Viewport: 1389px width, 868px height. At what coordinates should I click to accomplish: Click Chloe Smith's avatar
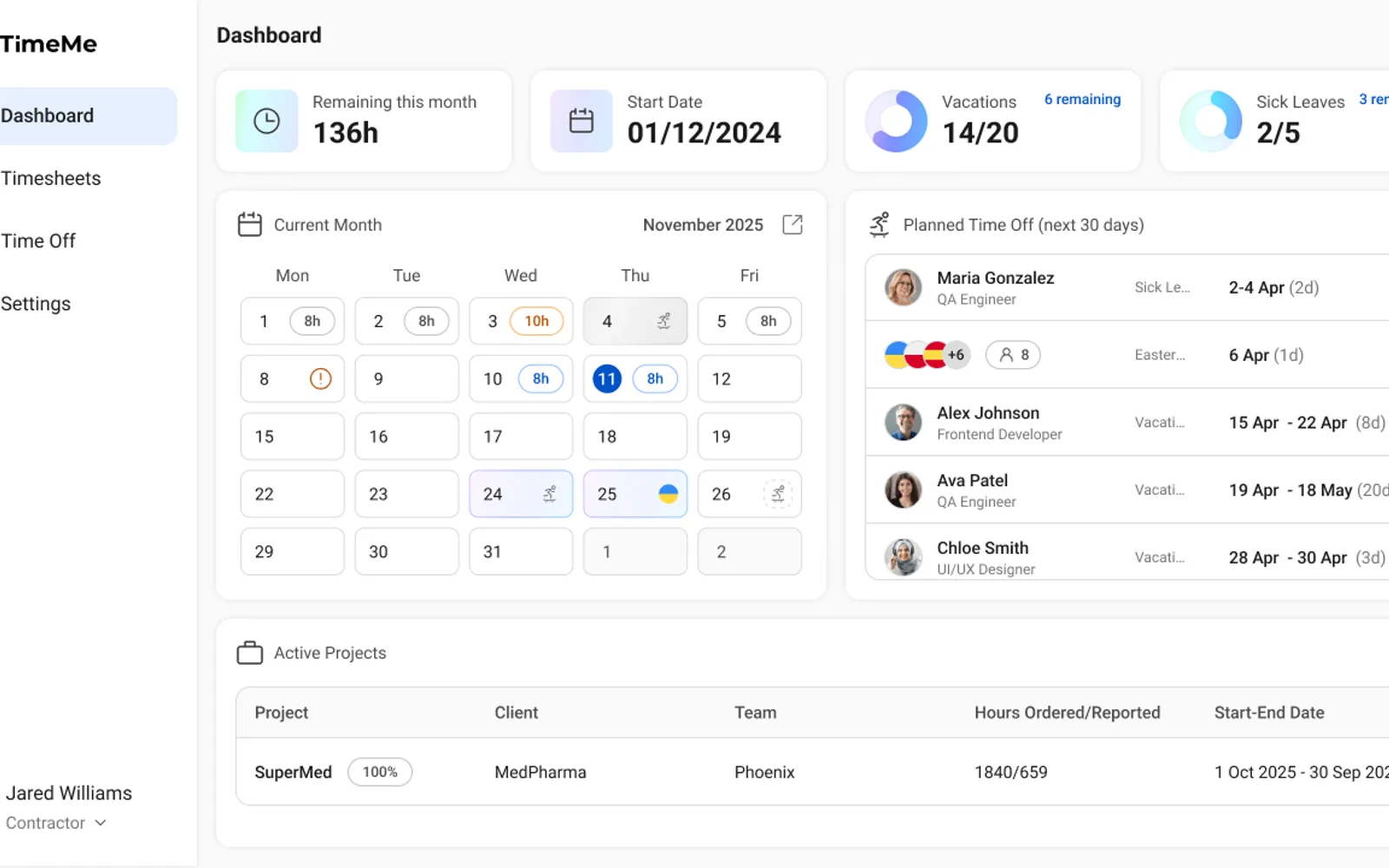[x=903, y=557]
